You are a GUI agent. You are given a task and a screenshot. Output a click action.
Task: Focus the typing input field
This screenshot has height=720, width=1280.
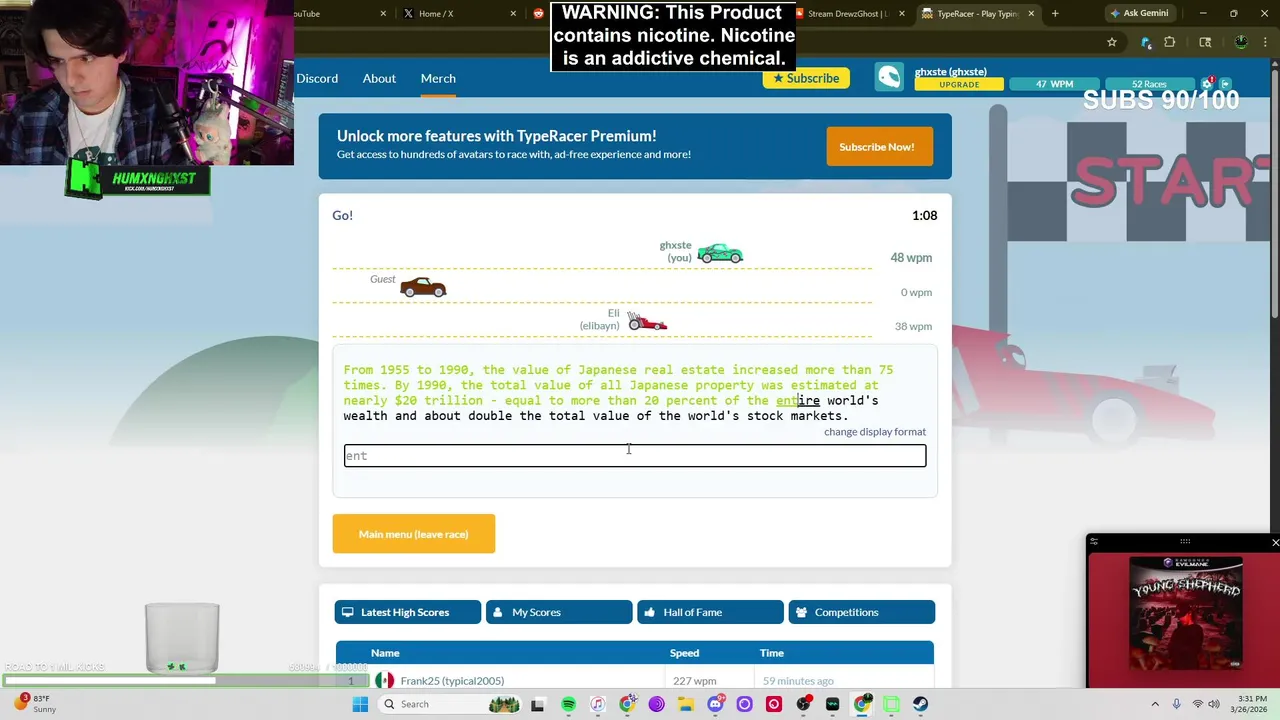pyautogui.click(x=635, y=456)
